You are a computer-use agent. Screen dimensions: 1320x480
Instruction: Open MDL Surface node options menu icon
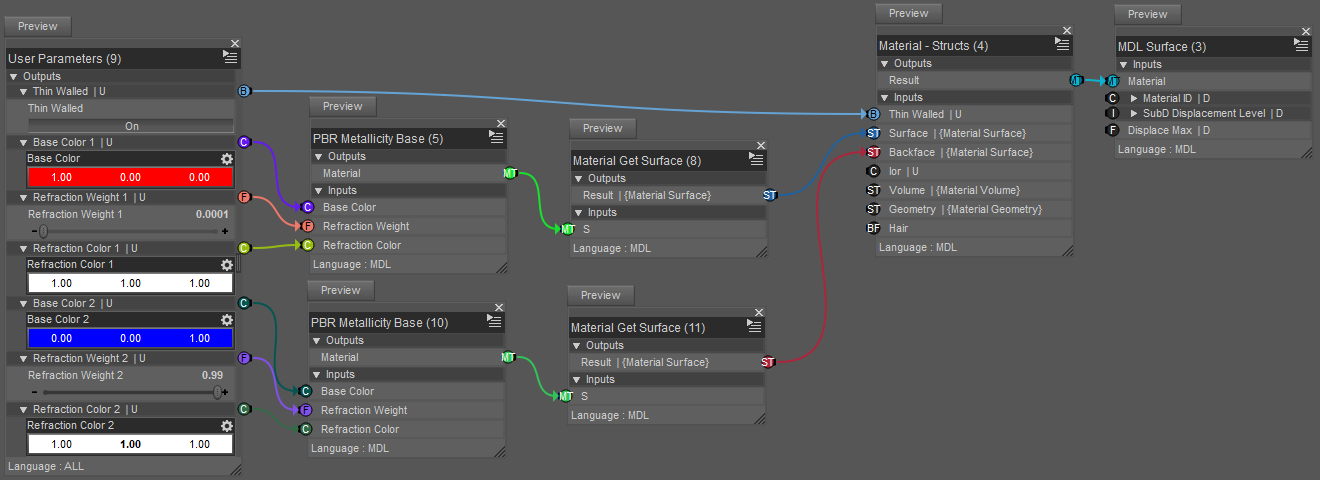pyautogui.click(x=1303, y=46)
